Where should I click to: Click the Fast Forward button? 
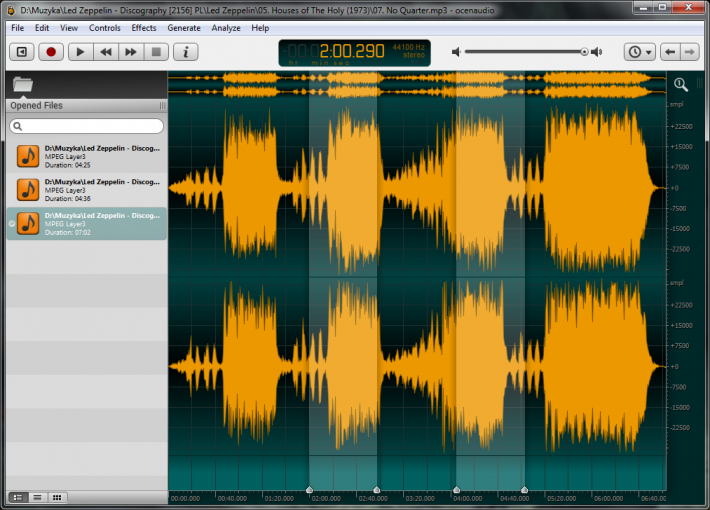131,52
